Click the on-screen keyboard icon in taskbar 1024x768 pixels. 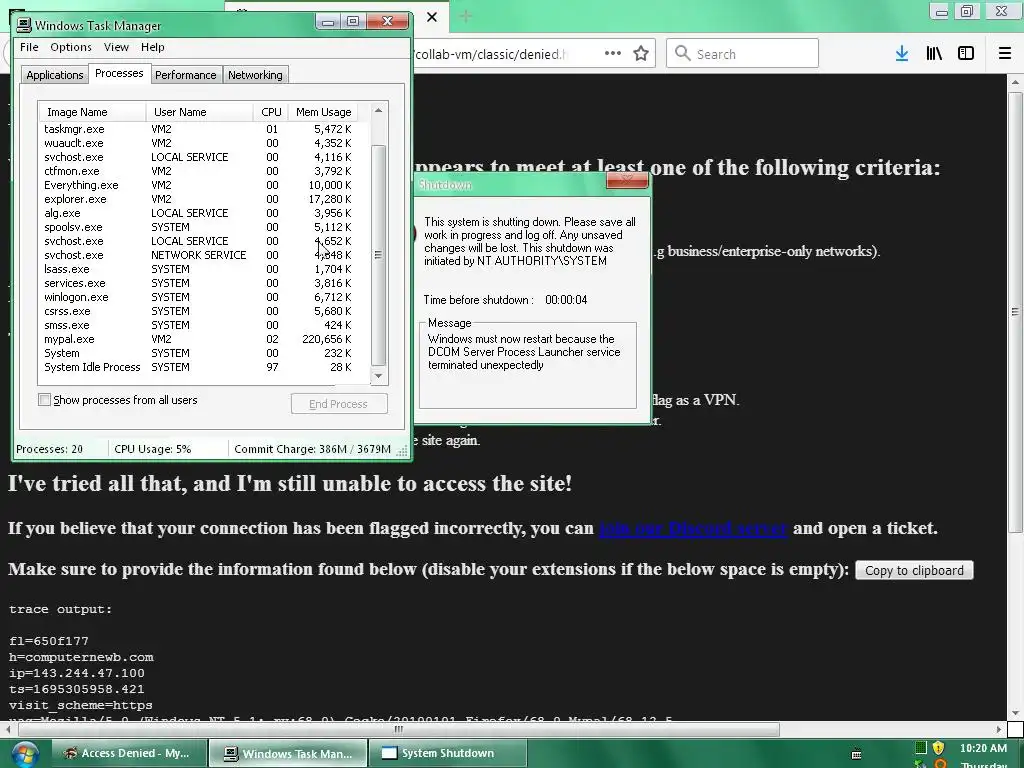(857, 754)
